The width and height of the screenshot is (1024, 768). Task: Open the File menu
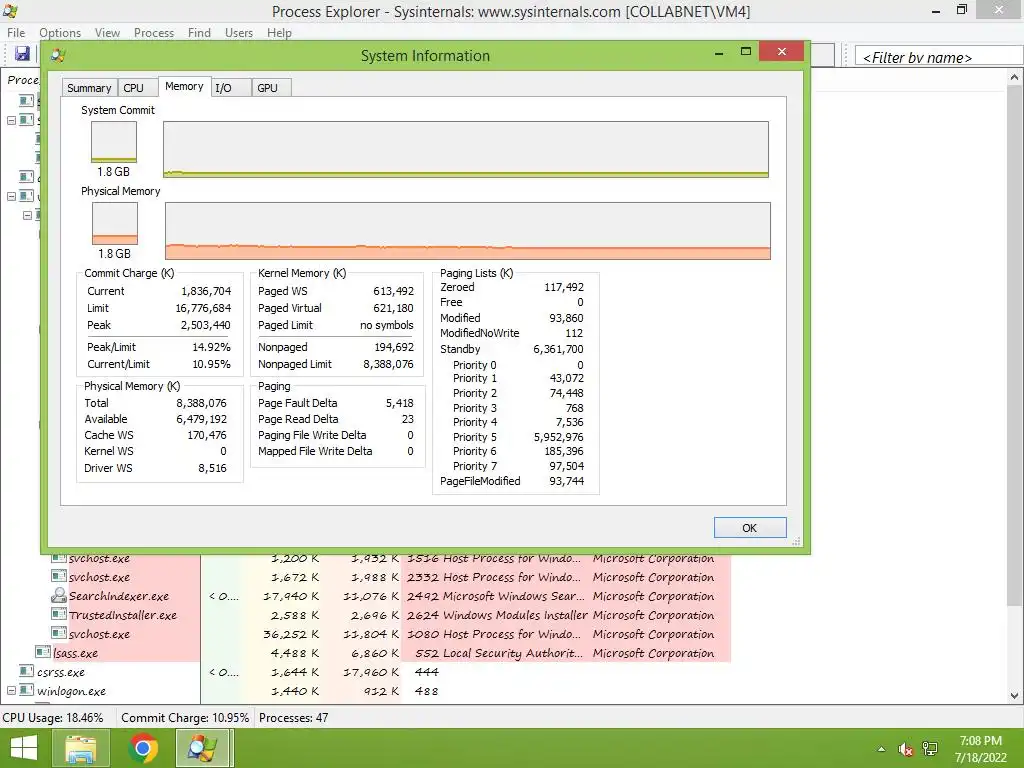(x=16, y=33)
